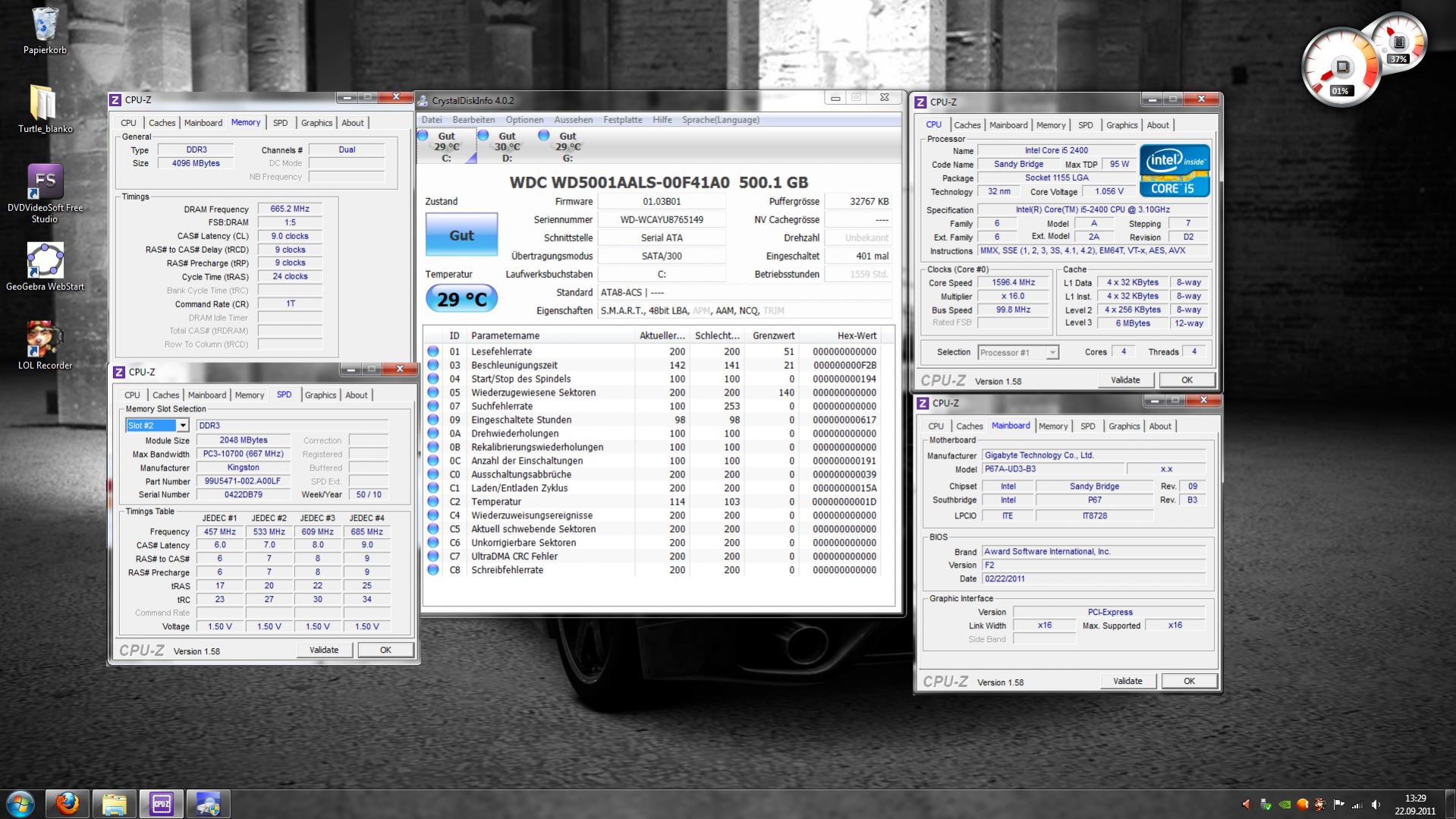
Task: Click the CrystalDiskInfo title bar icon
Action: tap(424, 100)
